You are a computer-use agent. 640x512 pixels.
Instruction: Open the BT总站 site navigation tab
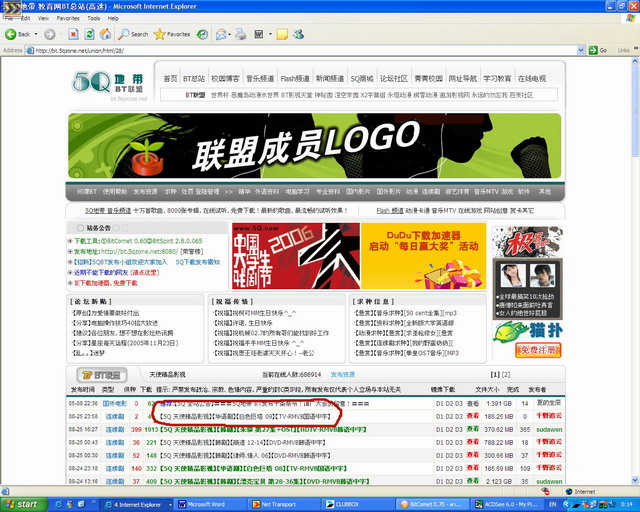tap(194, 78)
